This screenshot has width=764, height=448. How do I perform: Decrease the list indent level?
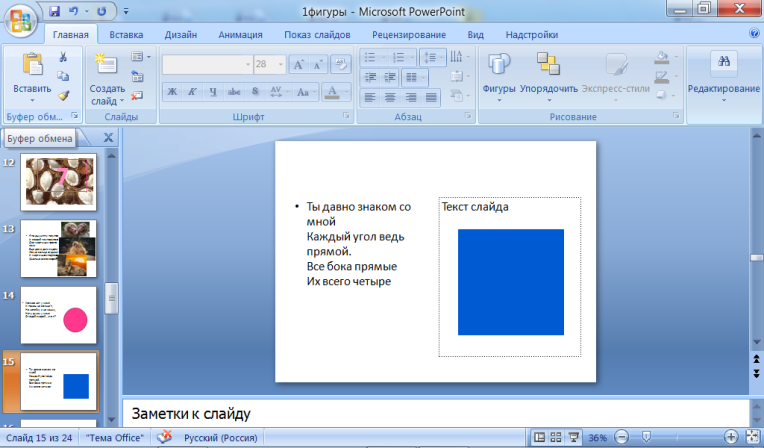click(x=370, y=77)
